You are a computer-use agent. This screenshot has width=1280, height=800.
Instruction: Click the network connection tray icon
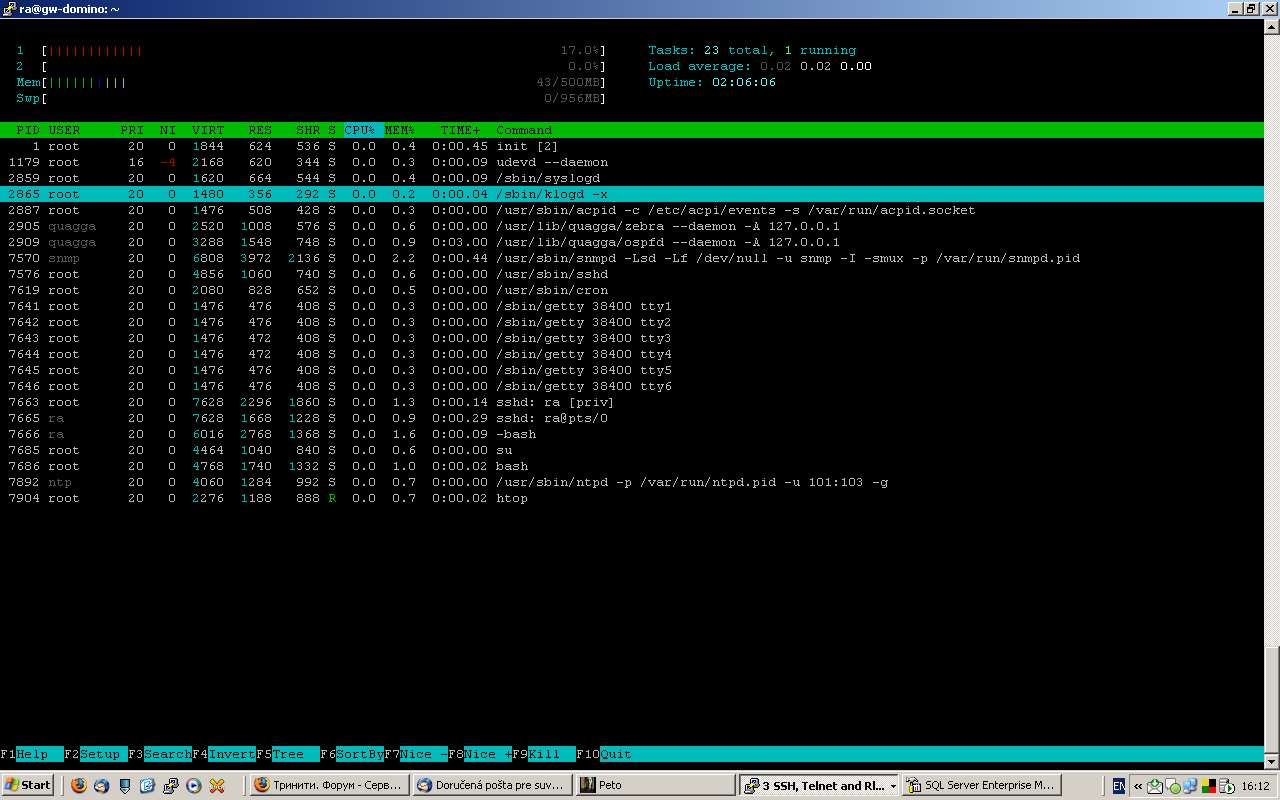pos(1190,786)
